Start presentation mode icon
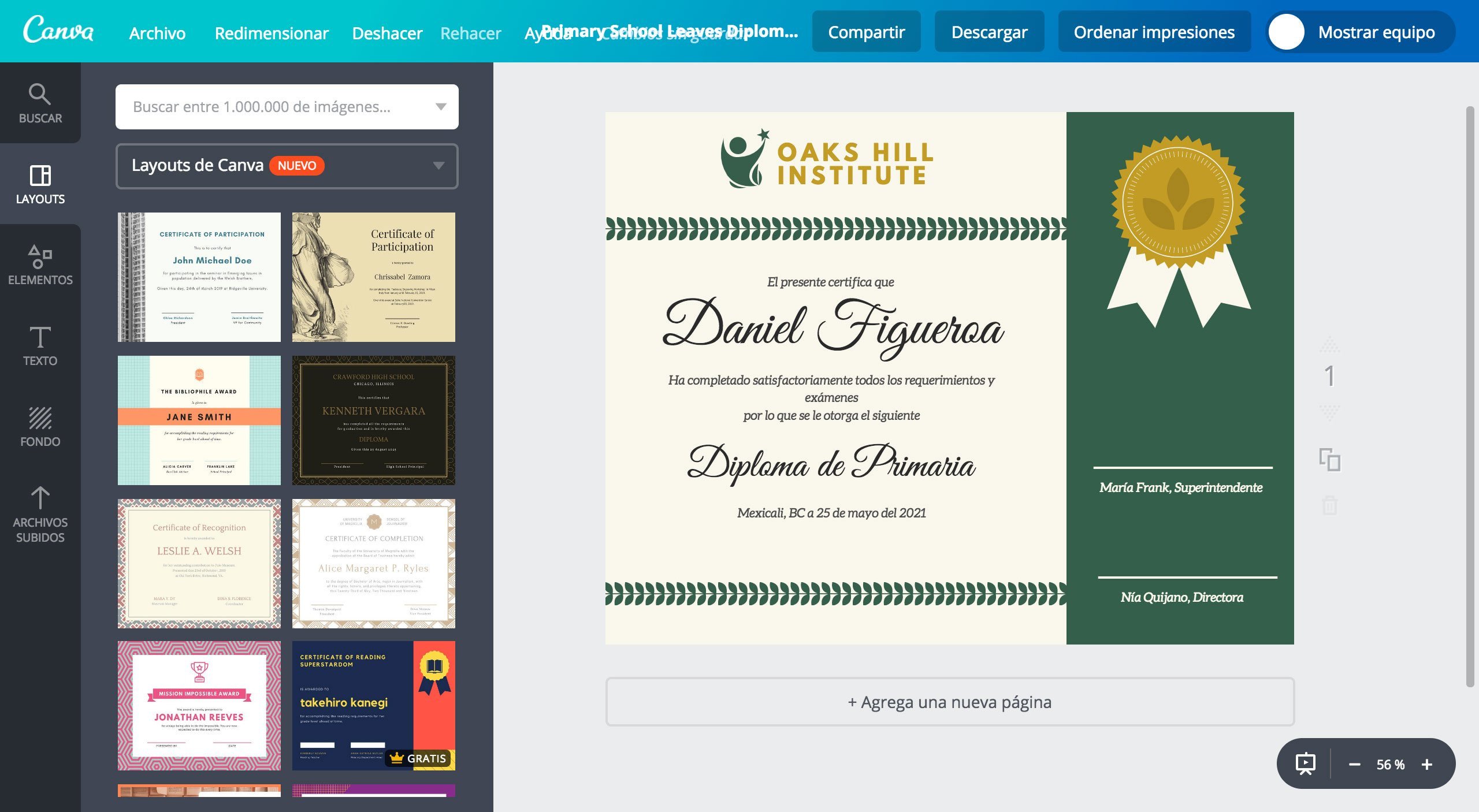The image size is (1479, 812). pos(1306,764)
